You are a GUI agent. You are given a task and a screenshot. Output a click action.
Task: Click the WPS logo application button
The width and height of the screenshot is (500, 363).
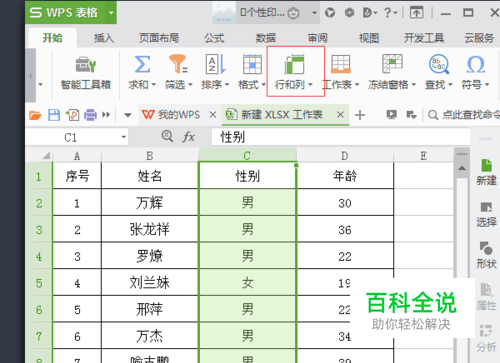pyautogui.click(x=64, y=13)
